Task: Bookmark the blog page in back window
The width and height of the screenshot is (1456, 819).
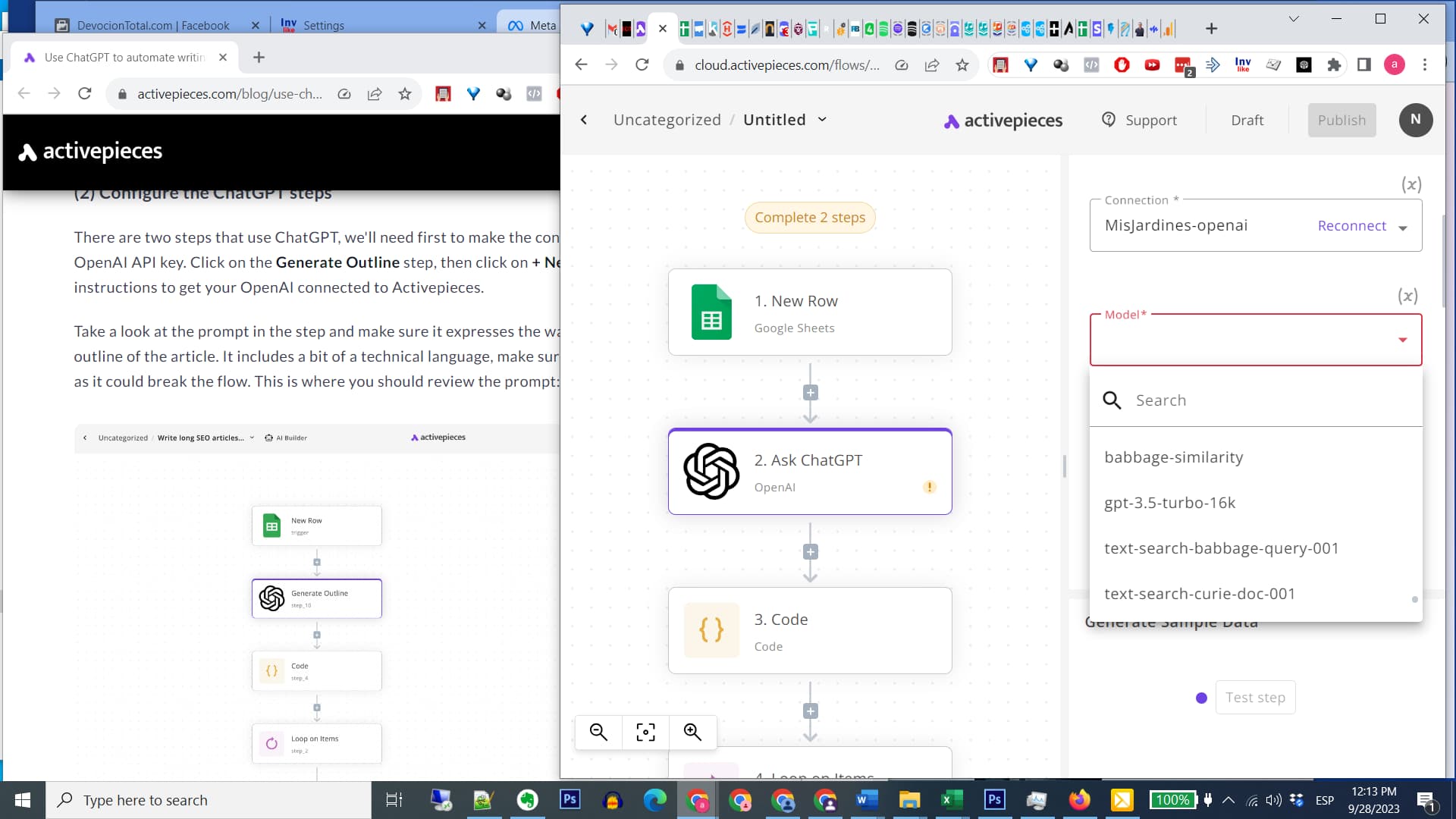Action: [405, 94]
